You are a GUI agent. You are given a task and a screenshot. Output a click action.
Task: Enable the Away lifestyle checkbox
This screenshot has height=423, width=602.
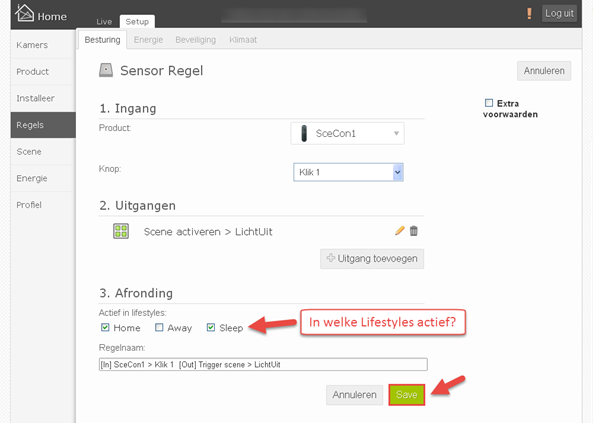pos(159,327)
